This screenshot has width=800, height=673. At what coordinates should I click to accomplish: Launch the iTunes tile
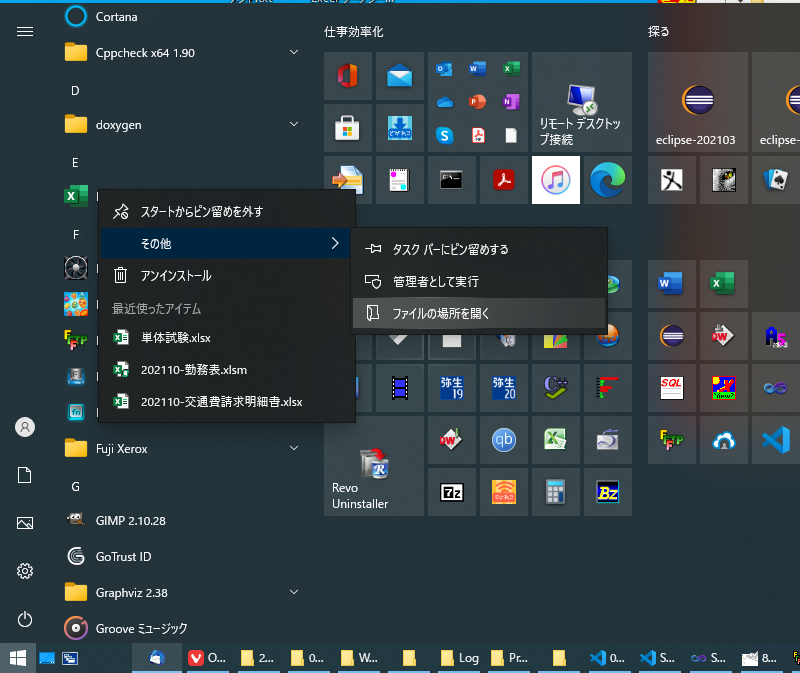click(556, 180)
